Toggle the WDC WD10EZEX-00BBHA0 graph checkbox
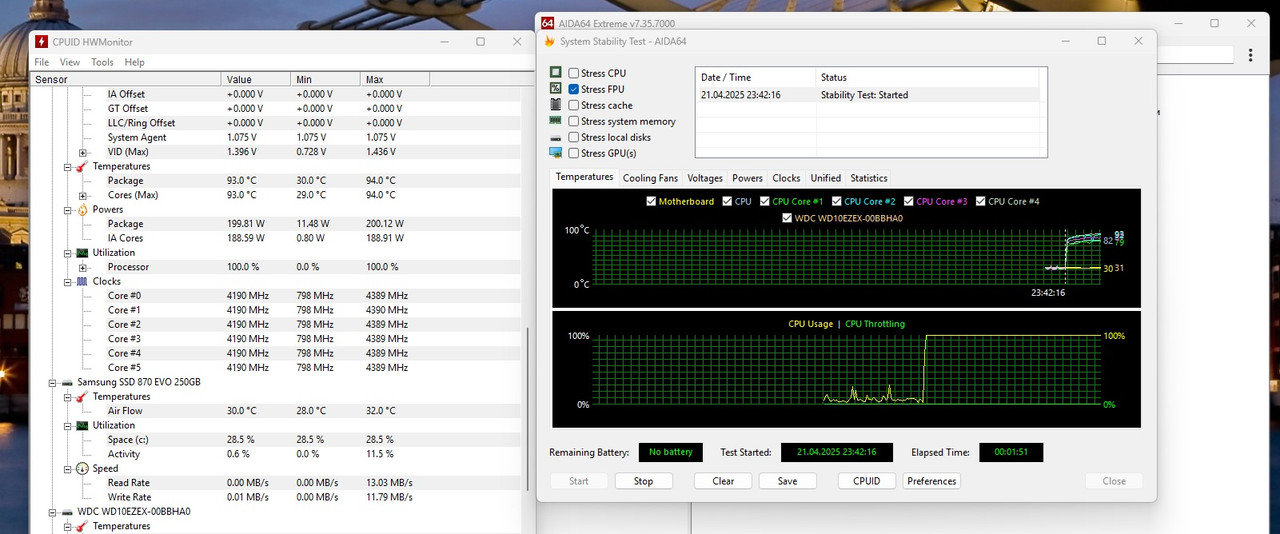The image size is (1280, 534). pyautogui.click(x=787, y=217)
